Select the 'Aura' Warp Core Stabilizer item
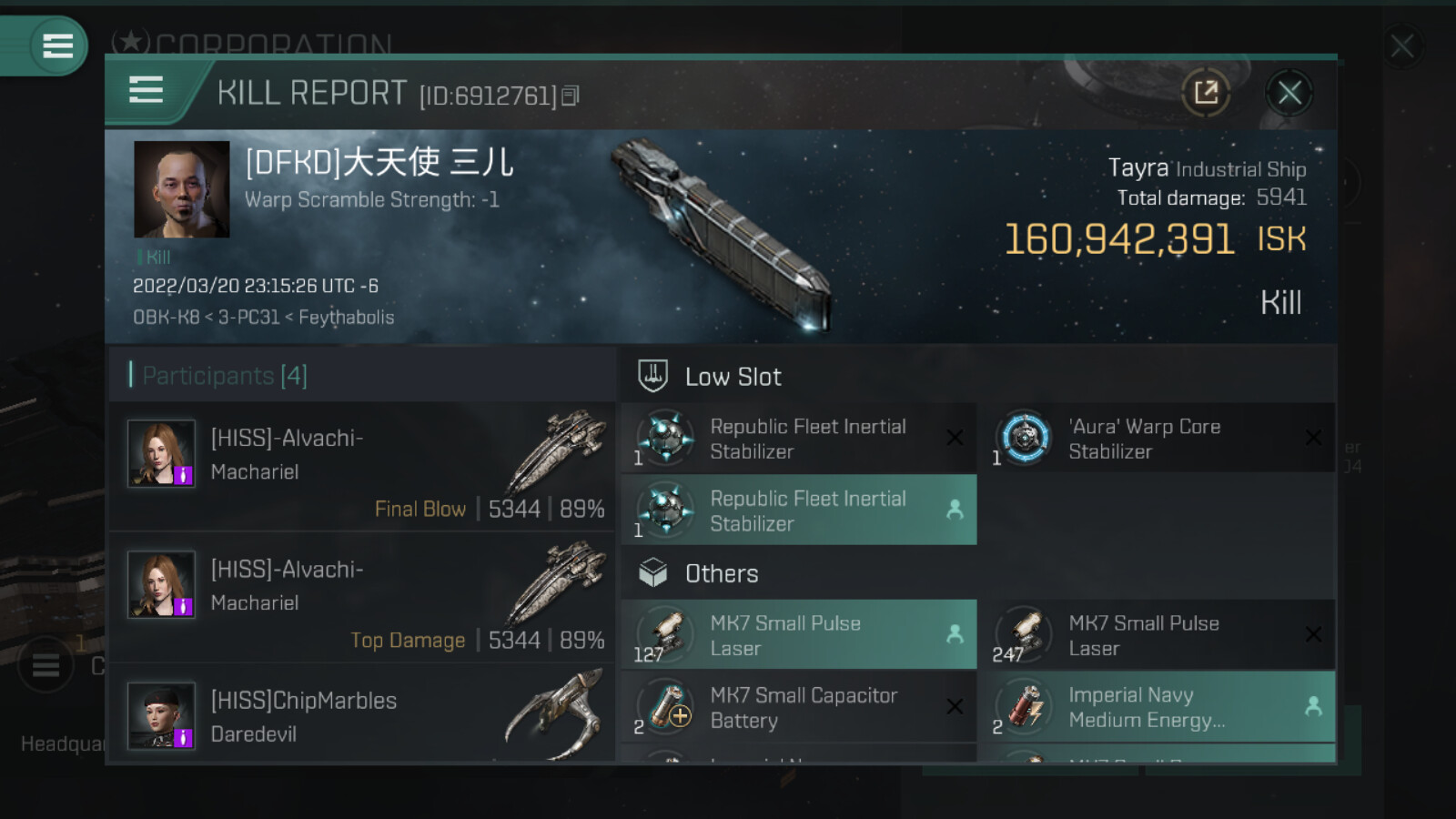This screenshot has height=819, width=1456. [x=1156, y=439]
